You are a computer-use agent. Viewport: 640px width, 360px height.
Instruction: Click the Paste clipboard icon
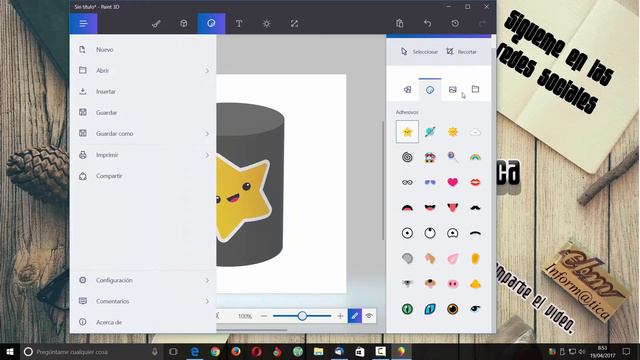(x=400, y=24)
